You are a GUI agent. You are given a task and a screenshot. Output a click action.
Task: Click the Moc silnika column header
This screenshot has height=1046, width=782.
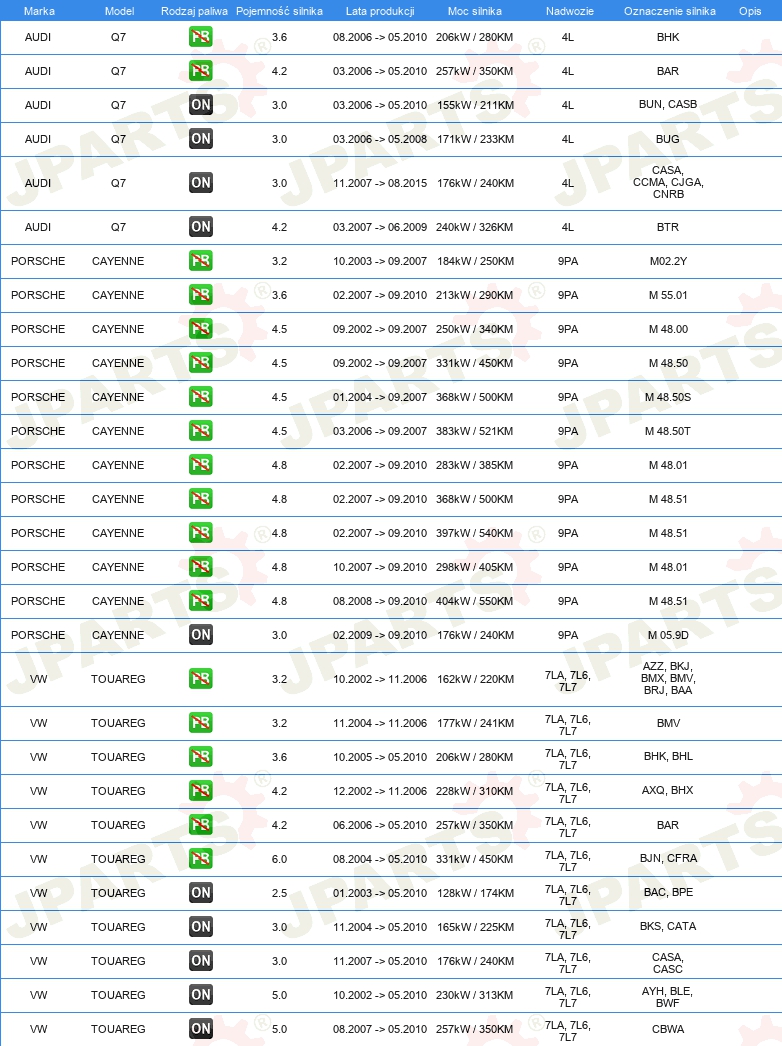(474, 11)
